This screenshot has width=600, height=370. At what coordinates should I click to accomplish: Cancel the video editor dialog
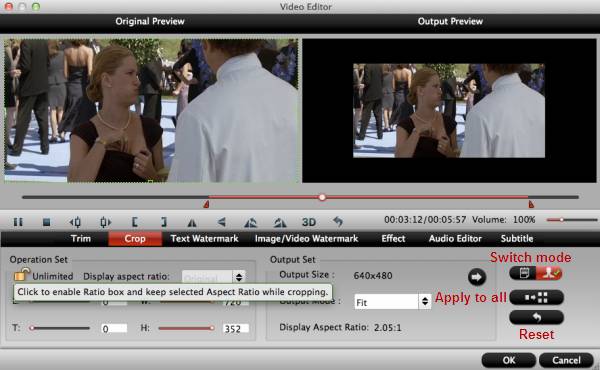point(566,360)
